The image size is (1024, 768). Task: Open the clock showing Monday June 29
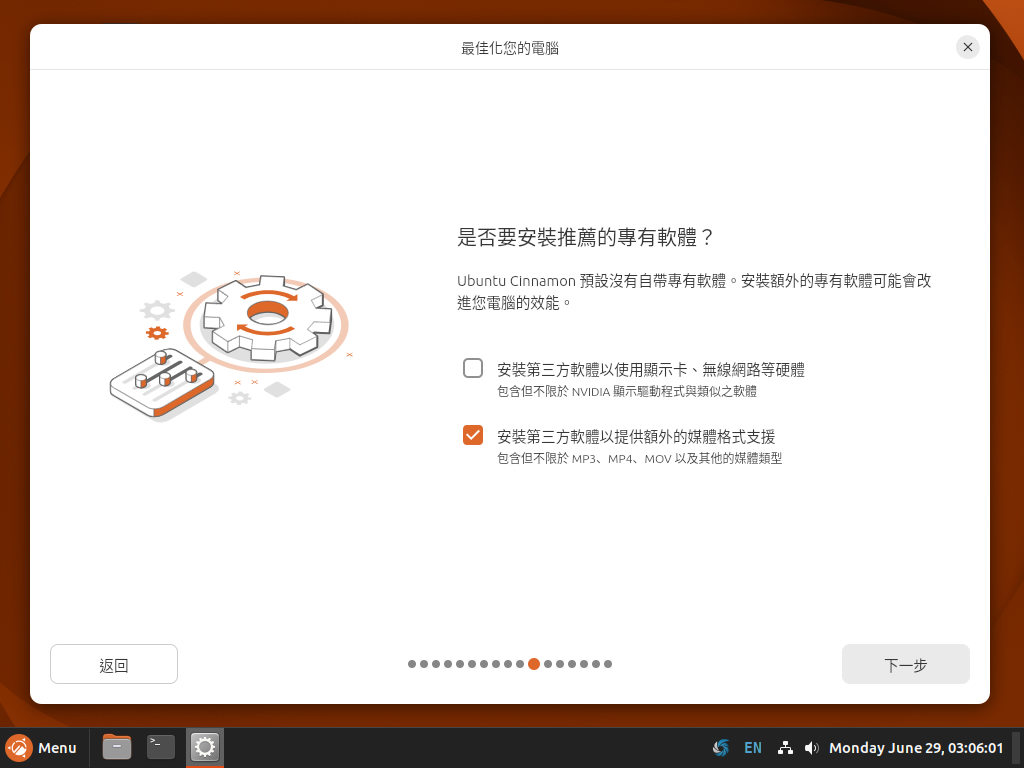click(916, 748)
